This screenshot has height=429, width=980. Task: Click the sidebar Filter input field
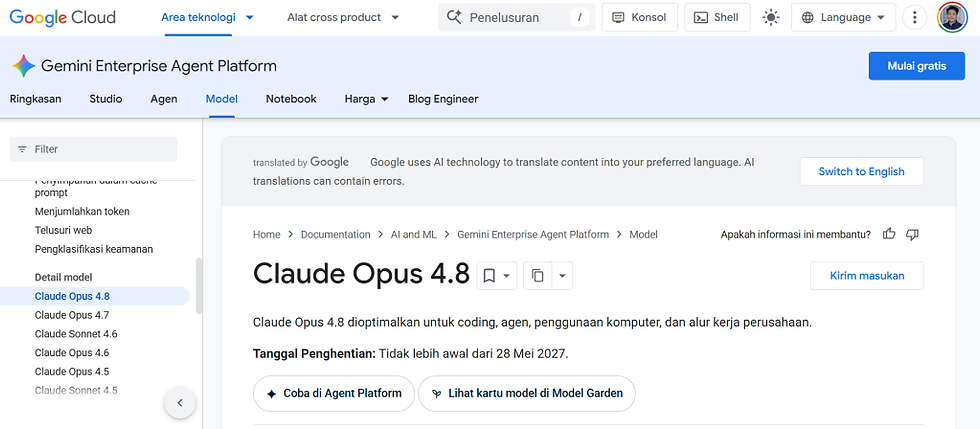[93, 149]
